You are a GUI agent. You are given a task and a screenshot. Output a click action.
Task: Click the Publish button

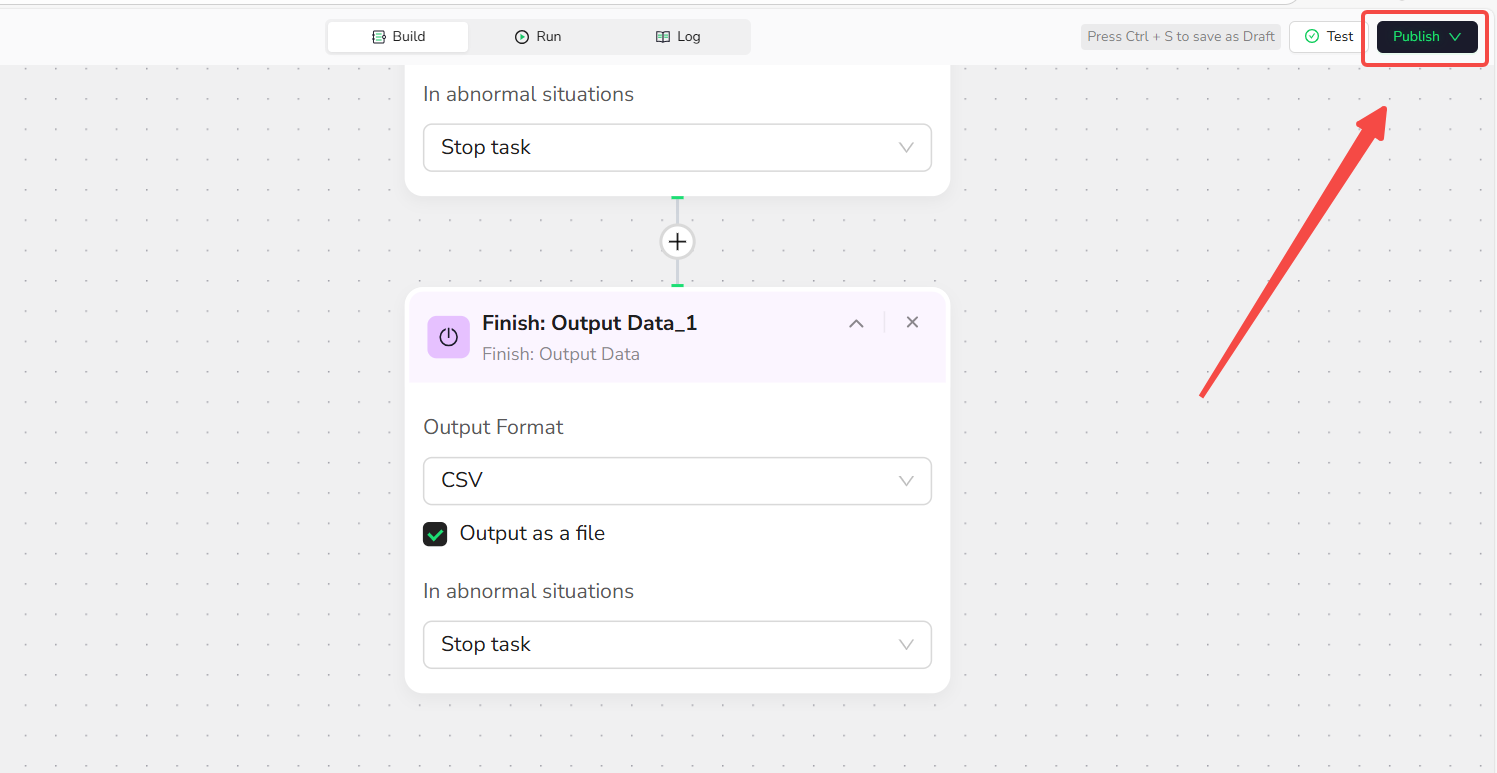pyautogui.click(x=1416, y=37)
